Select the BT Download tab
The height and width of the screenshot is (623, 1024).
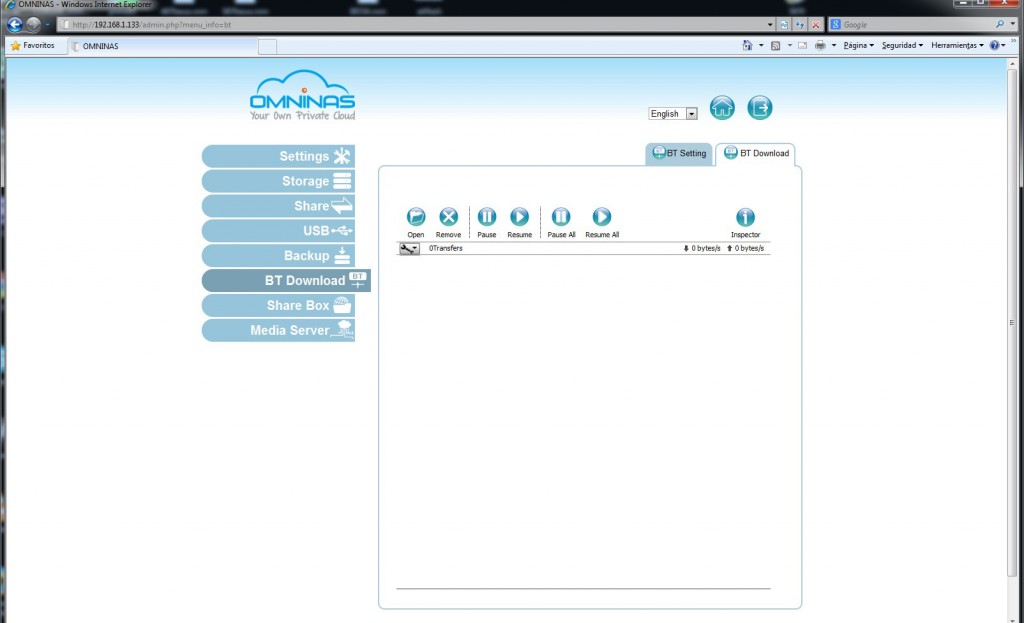(x=756, y=153)
